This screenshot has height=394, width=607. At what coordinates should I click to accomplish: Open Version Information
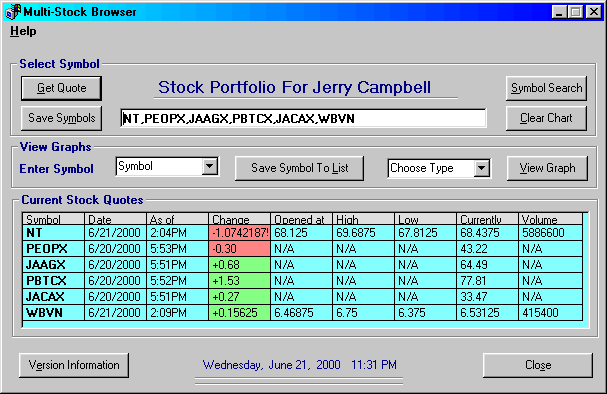pos(74,365)
